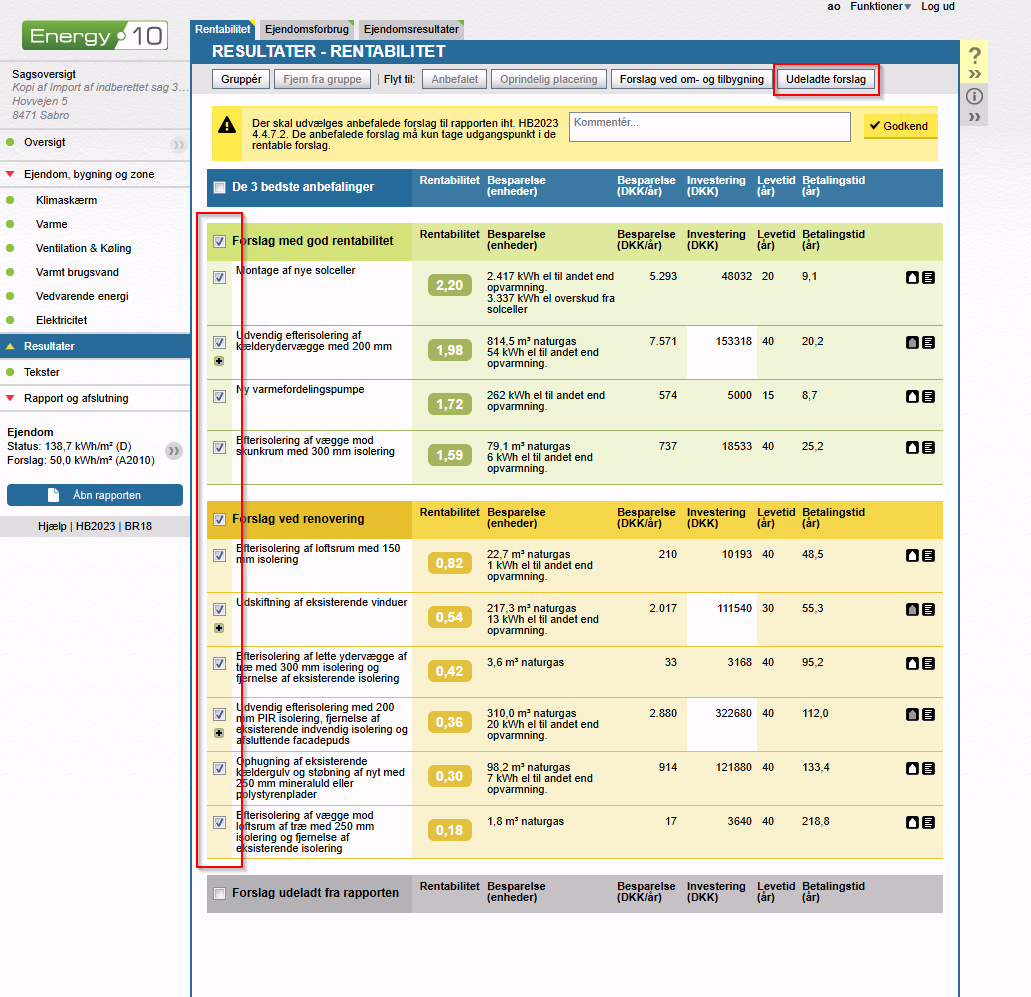This screenshot has width=1031, height=997.
Task: Switch to the Ejendomsforbrug tab
Action: tap(305, 30)
